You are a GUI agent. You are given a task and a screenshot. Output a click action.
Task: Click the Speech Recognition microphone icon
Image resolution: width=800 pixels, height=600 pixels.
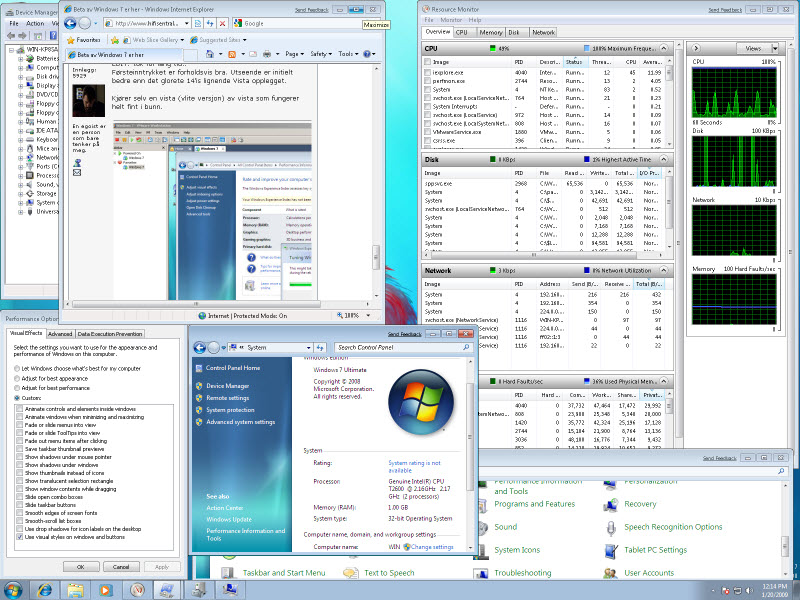611,528
